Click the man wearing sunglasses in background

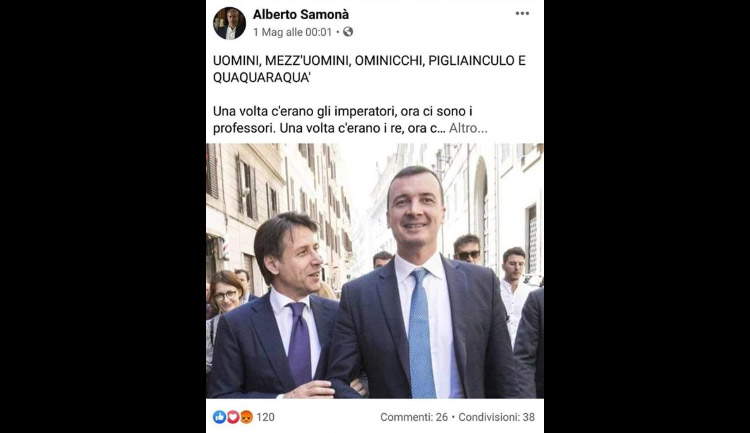(467, 249)
